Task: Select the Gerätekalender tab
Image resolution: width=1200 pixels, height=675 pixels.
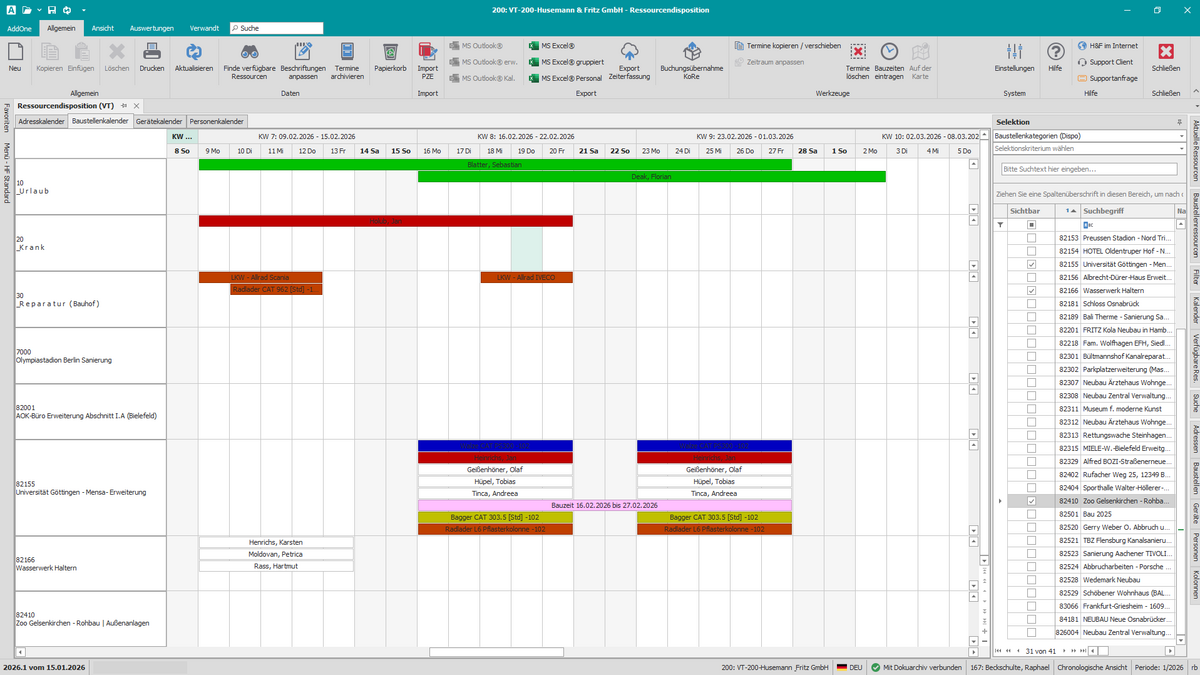Action: [x=160, y=121]
